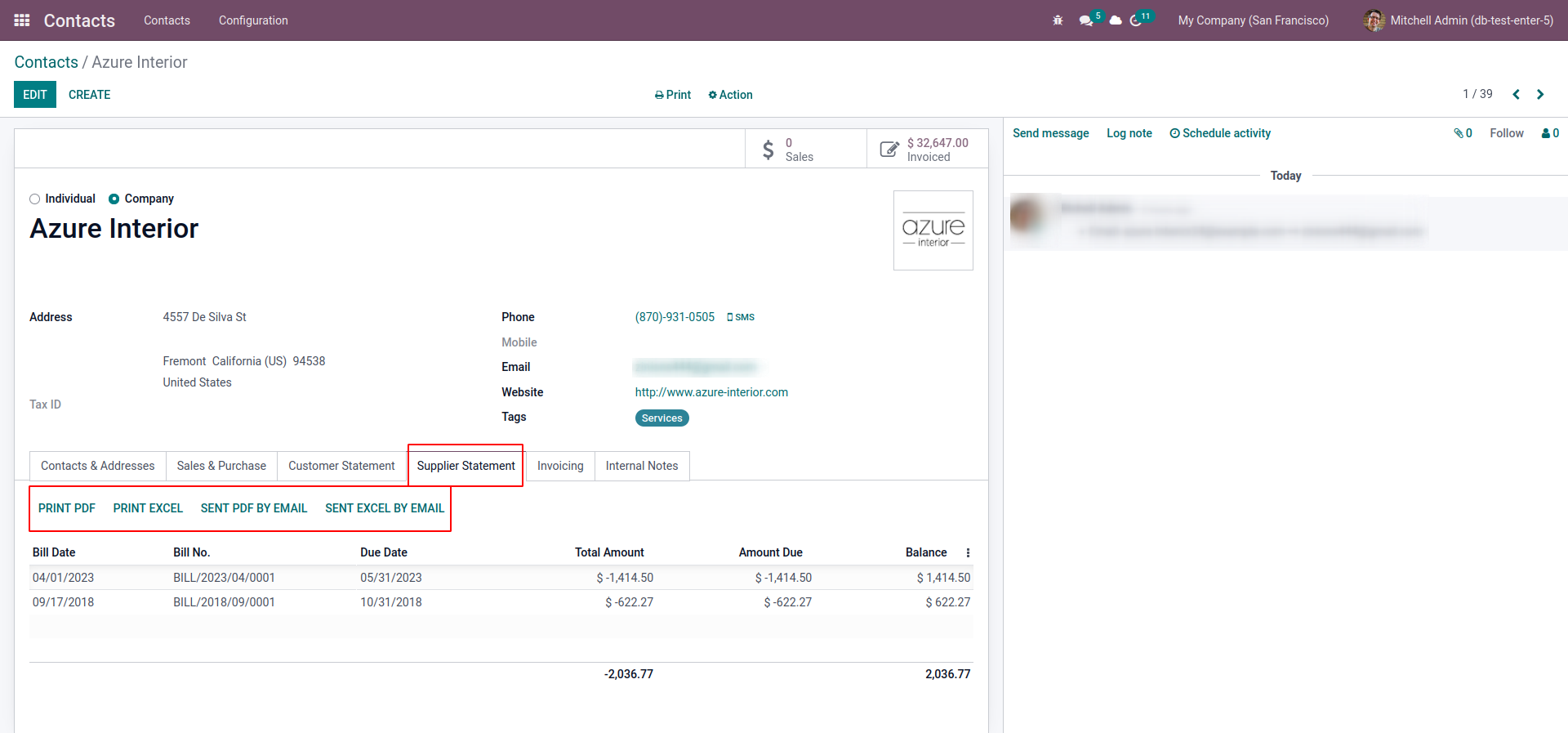Click Schedule activity
The image size is (1568, 733).
[x=1220, y=133]
